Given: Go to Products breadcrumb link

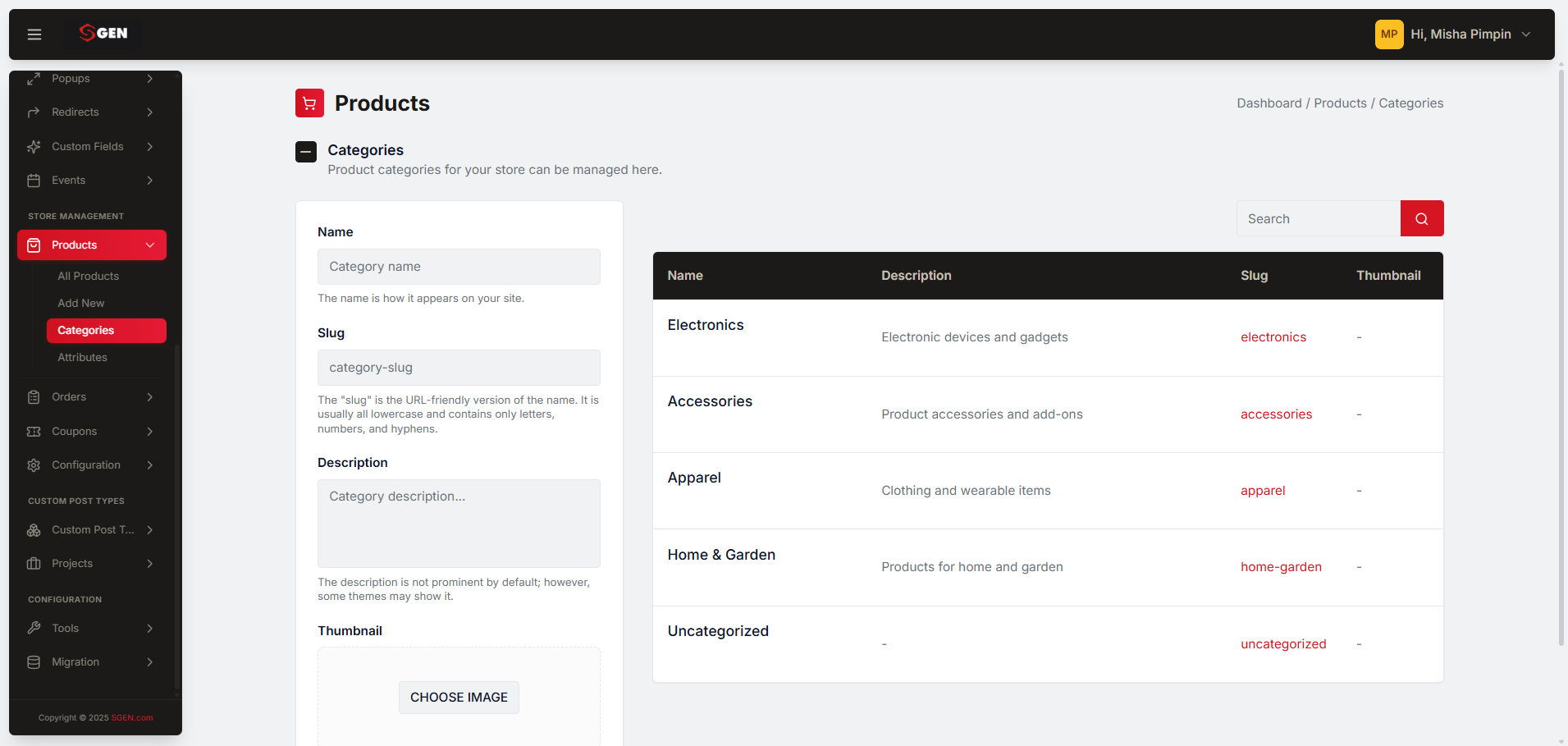Looking at the screenshot, I should point(1340,103).
